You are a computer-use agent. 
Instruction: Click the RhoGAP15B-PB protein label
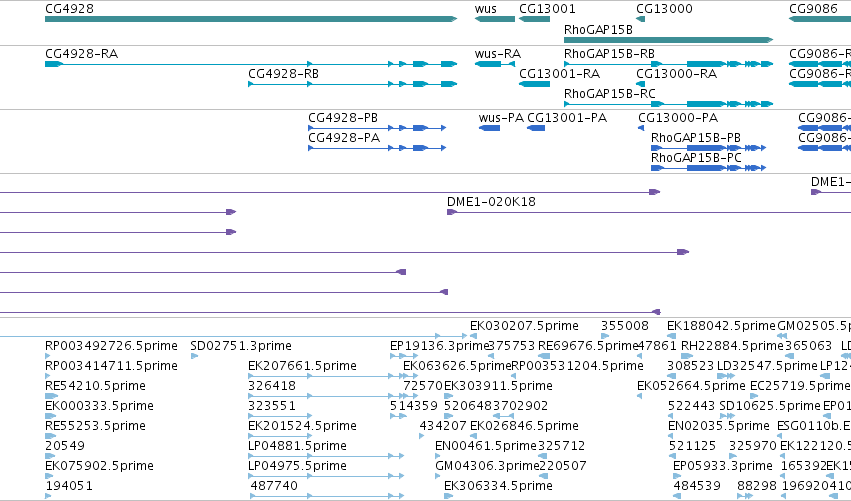pos(696,138)
